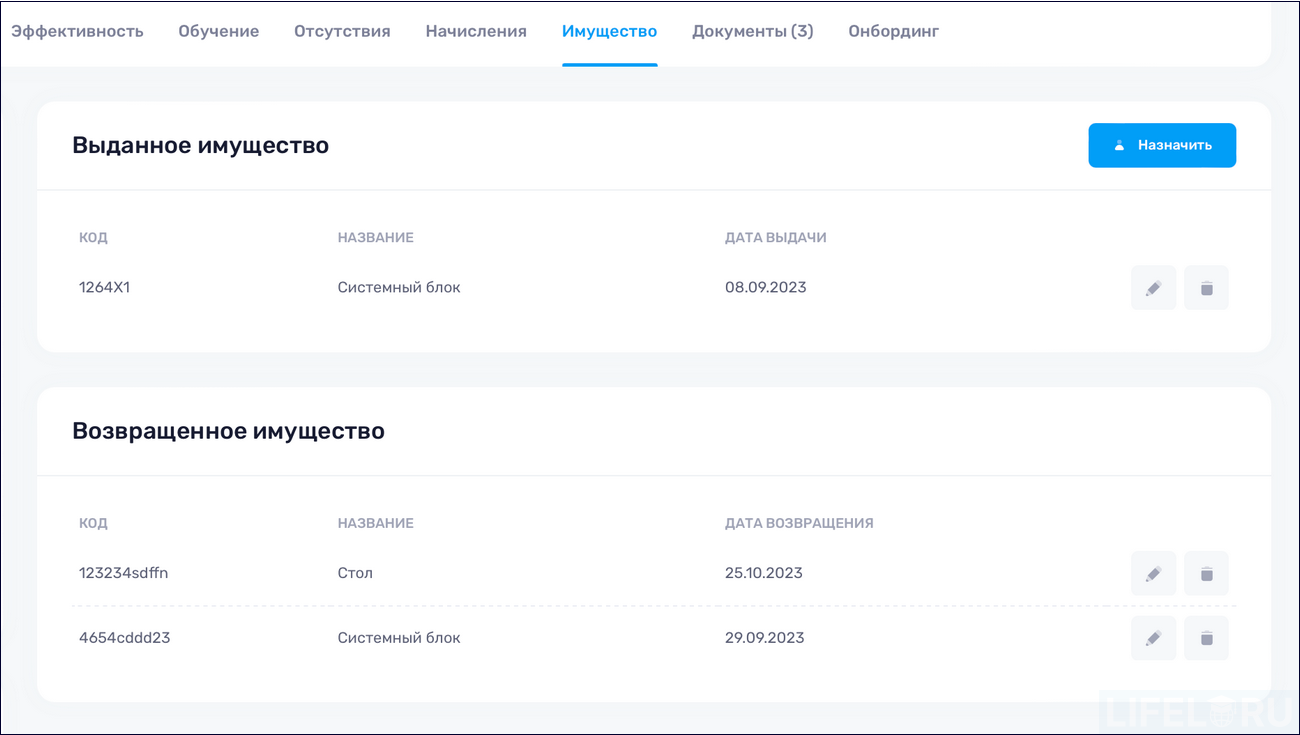Click the Возвращенное имущество section heading
Viewport: 1300px width, 735px height.
point(228,431)
